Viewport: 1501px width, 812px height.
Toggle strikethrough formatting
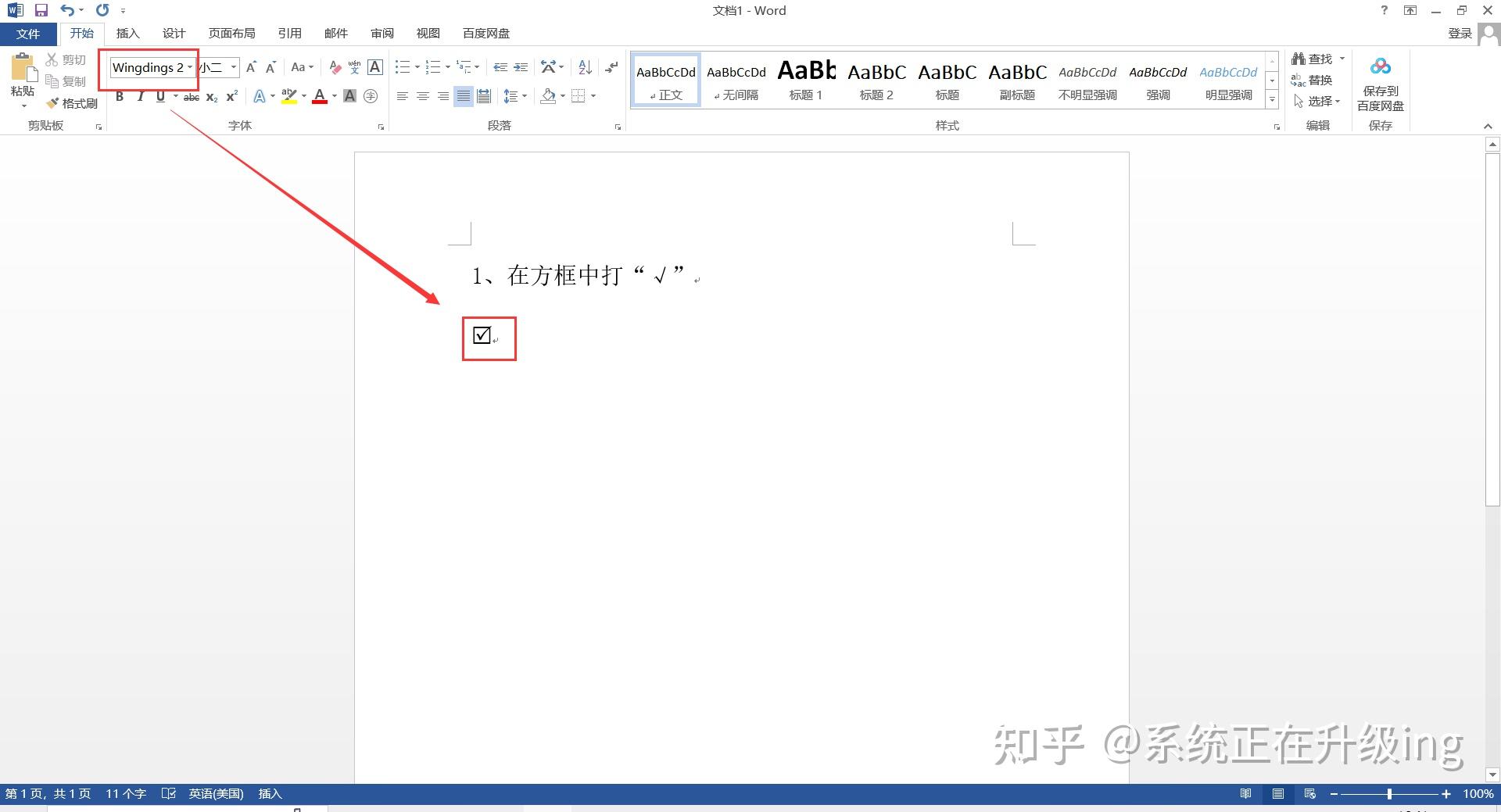pyautogui.click(x=191, y=95)
